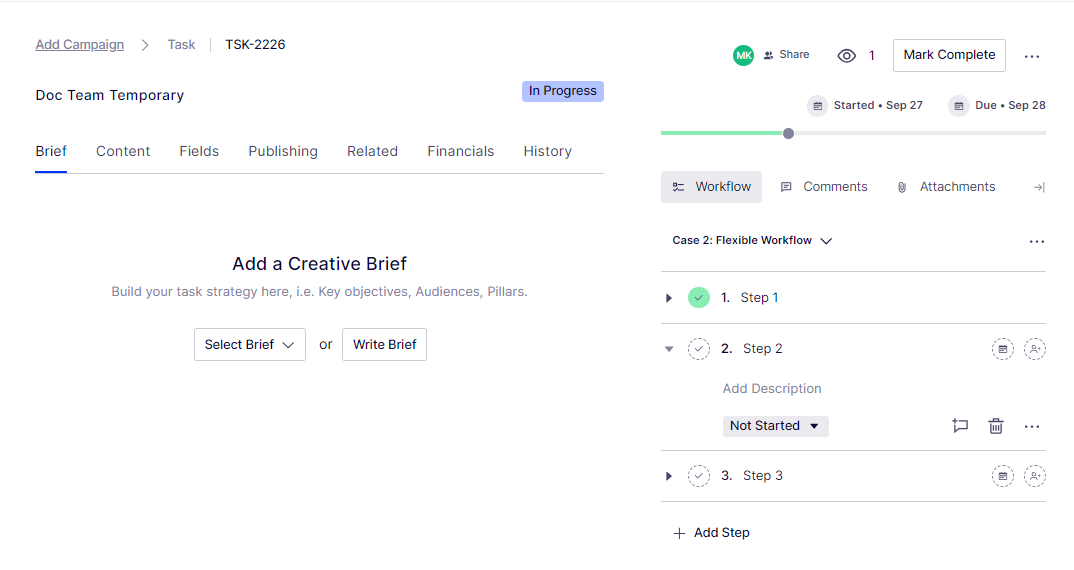This screenshot has width=1074, height=570.
Task: Click the Add Campaign breadcrumb link
Action: (x=80, y=45)
